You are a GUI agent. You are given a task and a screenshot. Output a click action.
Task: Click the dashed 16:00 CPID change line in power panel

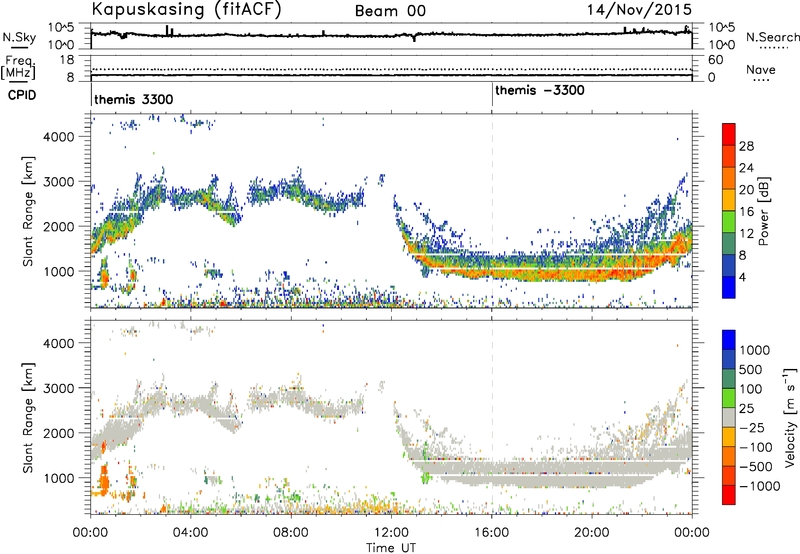[492, 211]
